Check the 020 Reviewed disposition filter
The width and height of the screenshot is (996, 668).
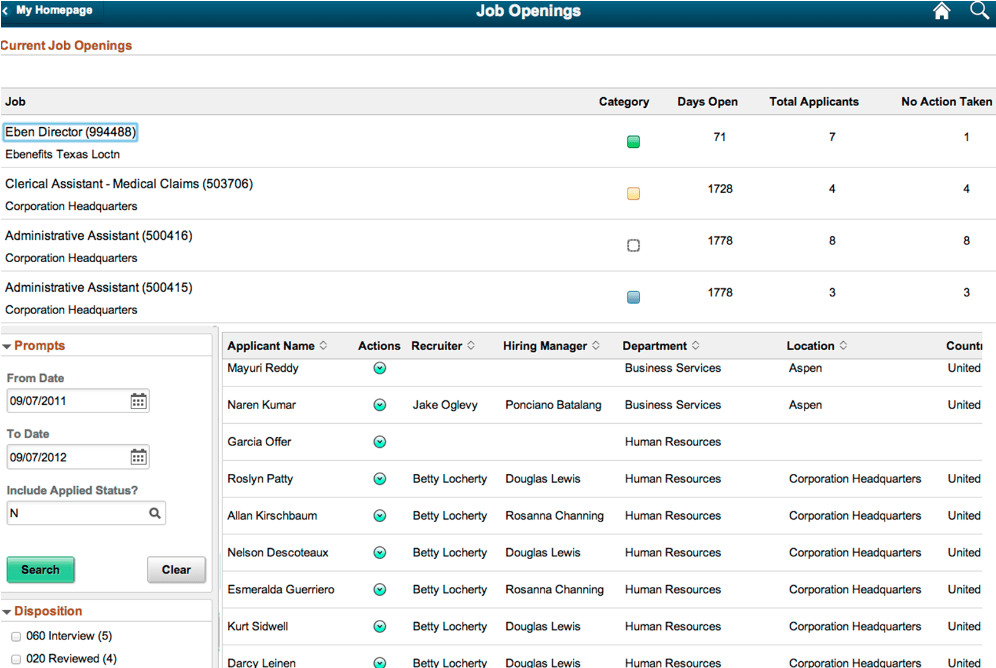point(16,658)
